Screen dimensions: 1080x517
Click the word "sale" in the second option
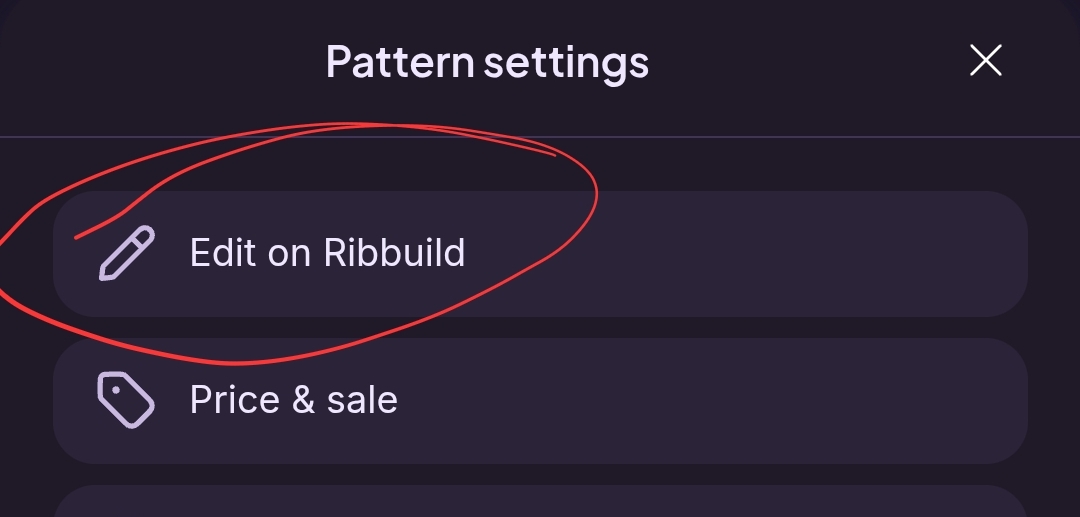[362, 400]
